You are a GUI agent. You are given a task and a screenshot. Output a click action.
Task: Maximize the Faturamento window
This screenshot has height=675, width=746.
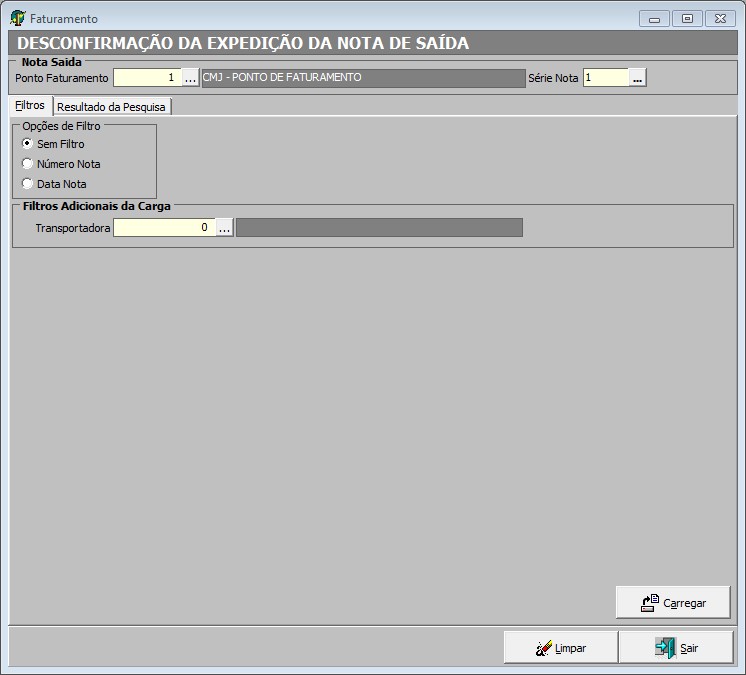[687, 18]
